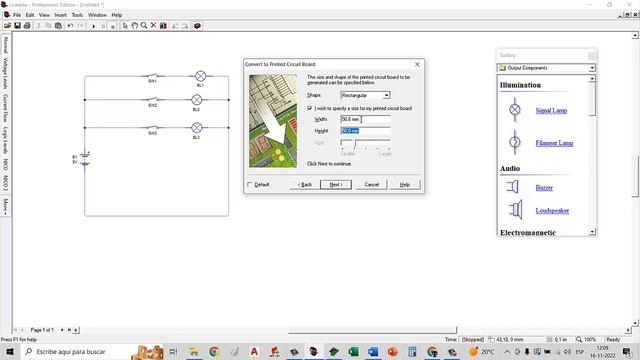Click the Next button in dialog

click(336, 184)
